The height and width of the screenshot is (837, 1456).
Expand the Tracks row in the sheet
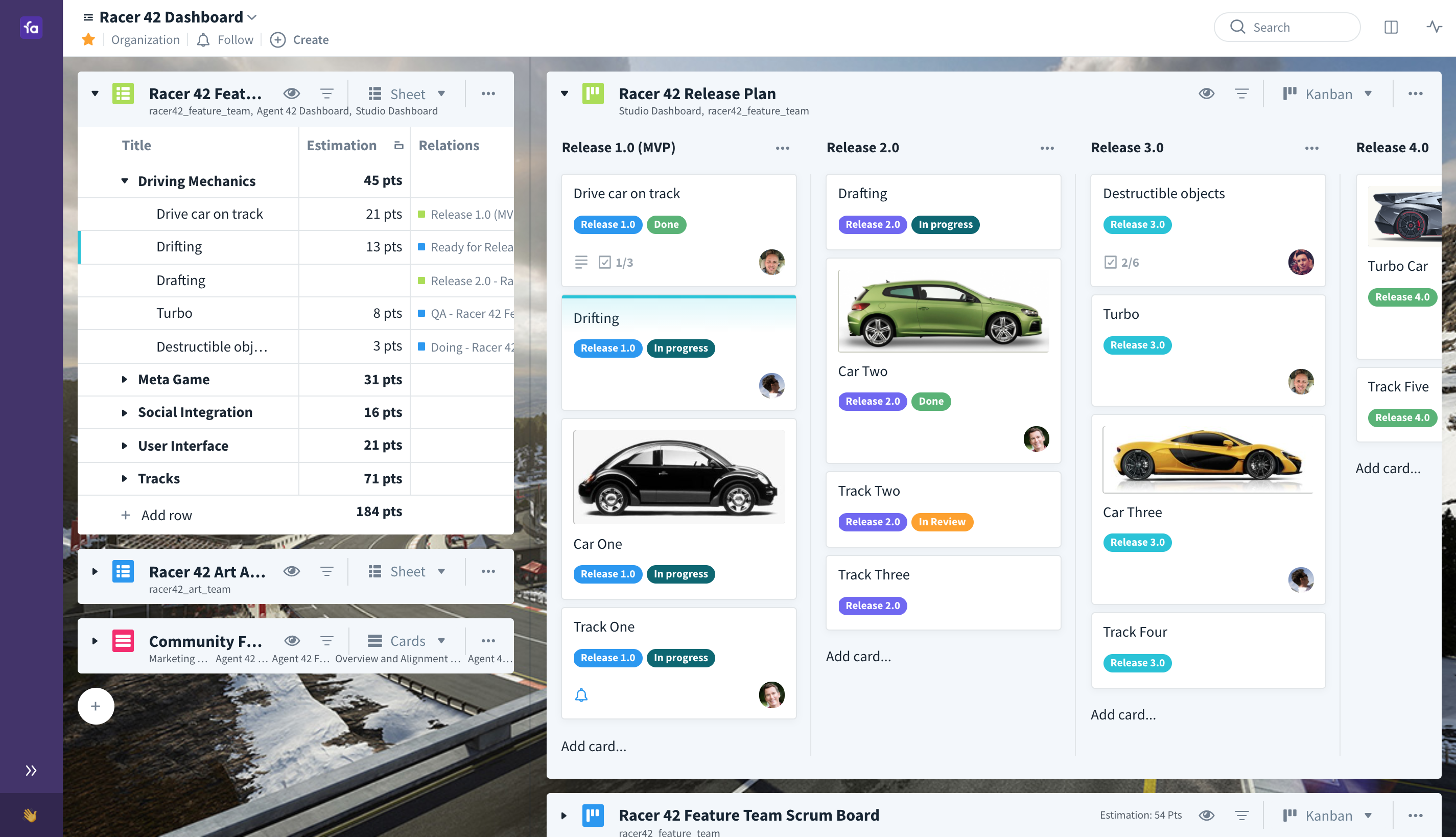(x=125, y=478)
